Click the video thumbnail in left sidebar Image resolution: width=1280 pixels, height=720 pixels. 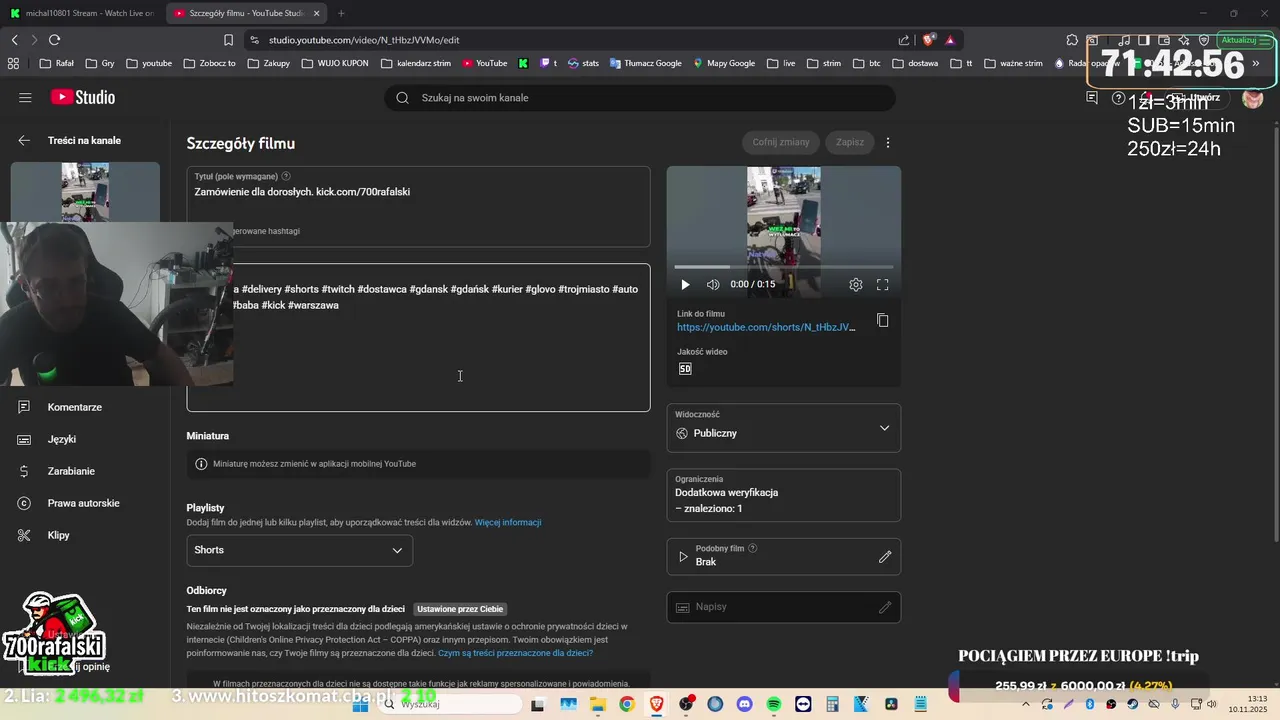pos(85,192)
